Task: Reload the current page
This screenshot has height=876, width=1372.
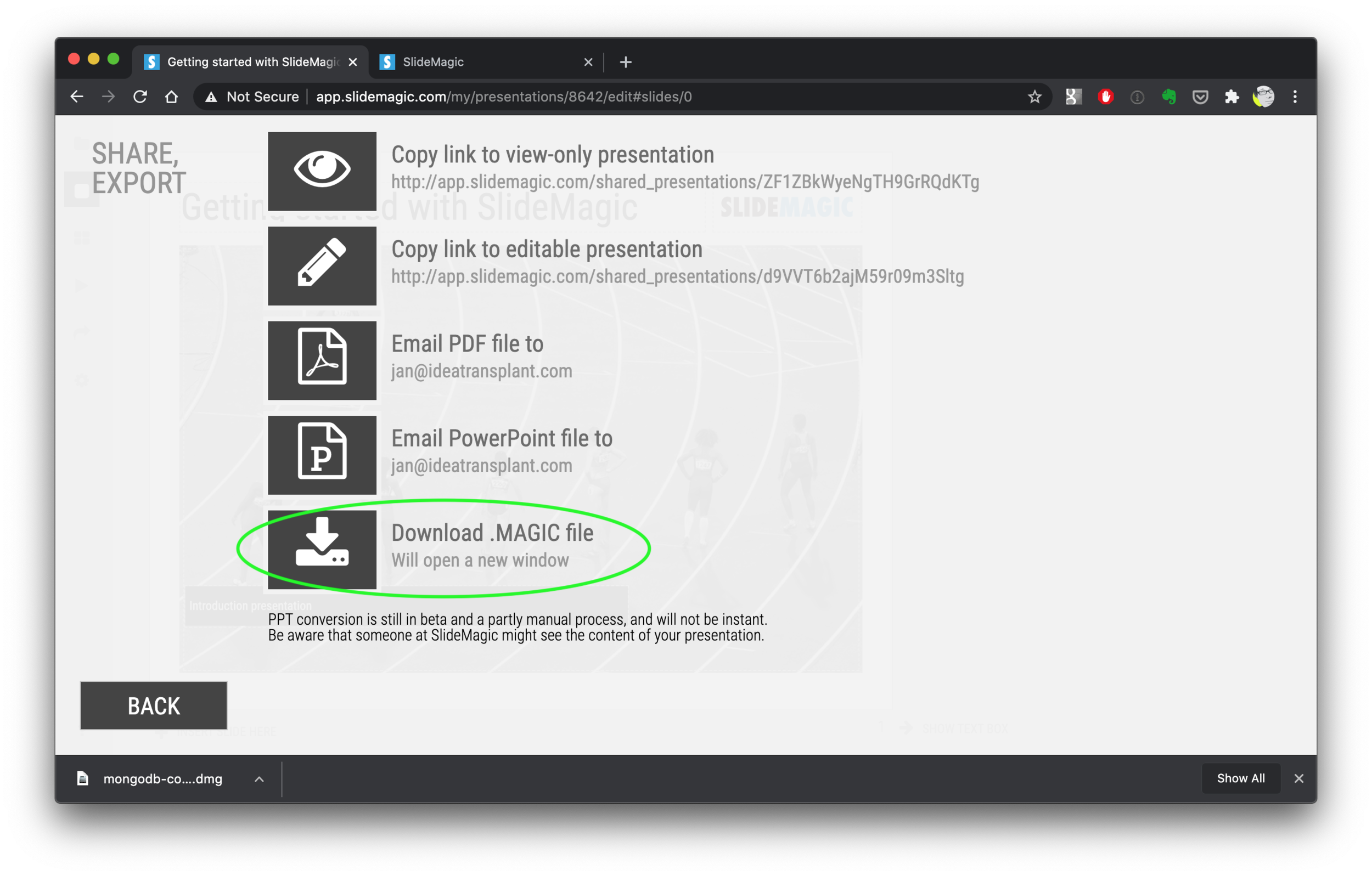Action: (x=140, y=97)
